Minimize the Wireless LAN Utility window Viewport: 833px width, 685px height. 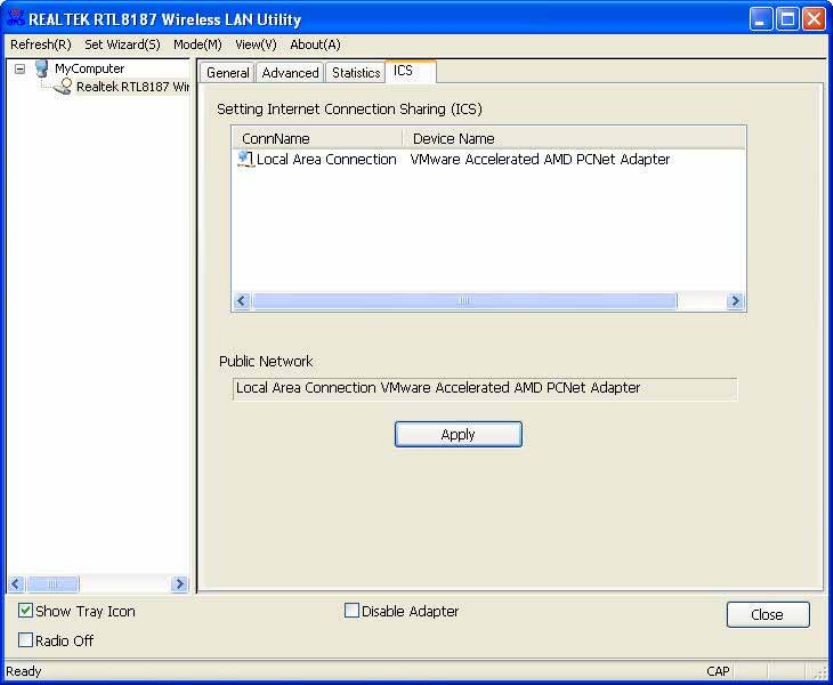[x=761, y=19]
